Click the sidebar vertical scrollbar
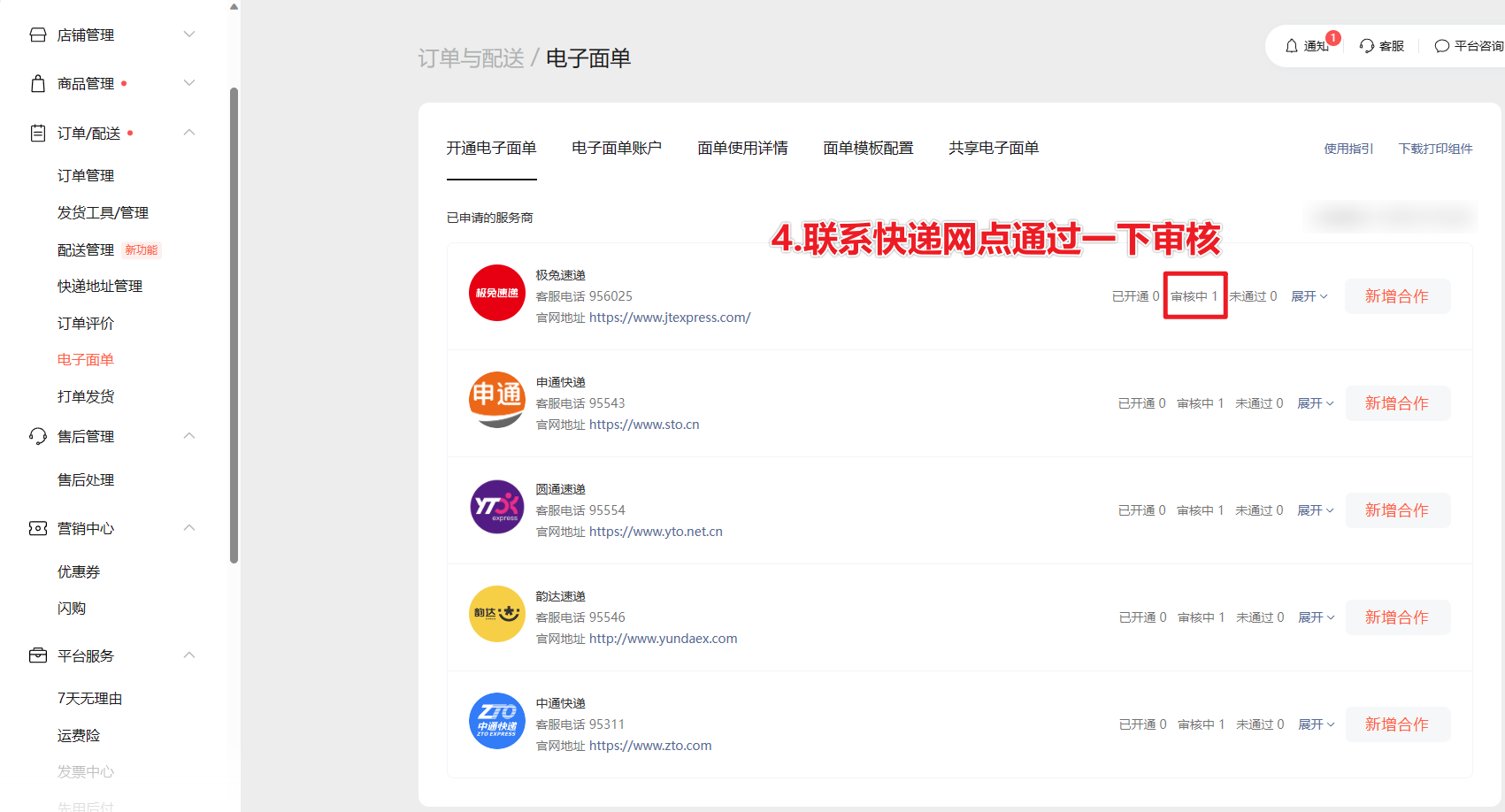This screenshot has width=1505, height=812. 234,325
